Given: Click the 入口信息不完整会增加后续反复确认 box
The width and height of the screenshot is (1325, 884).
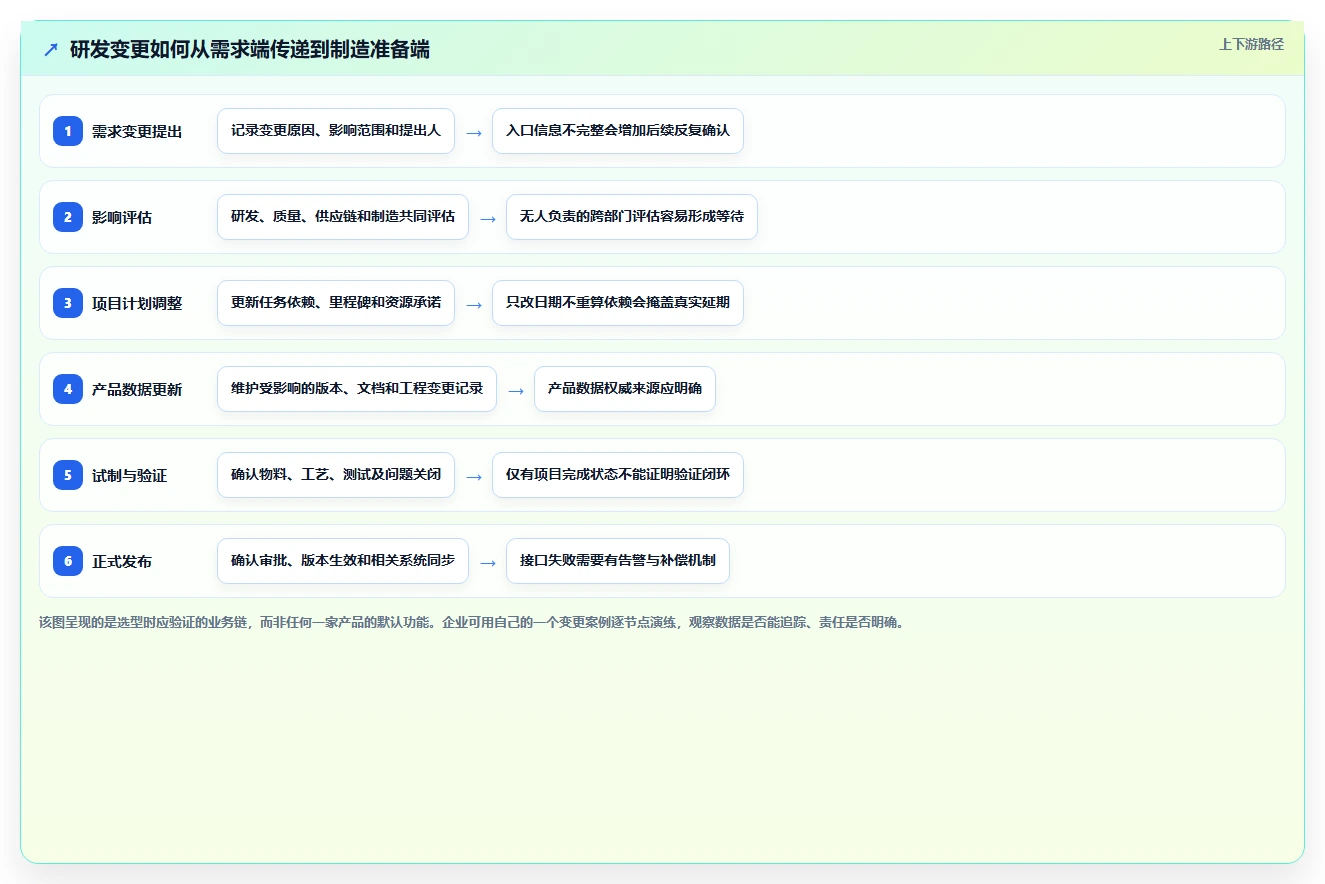Looking at the screenshot, I should tap(618, 131).
